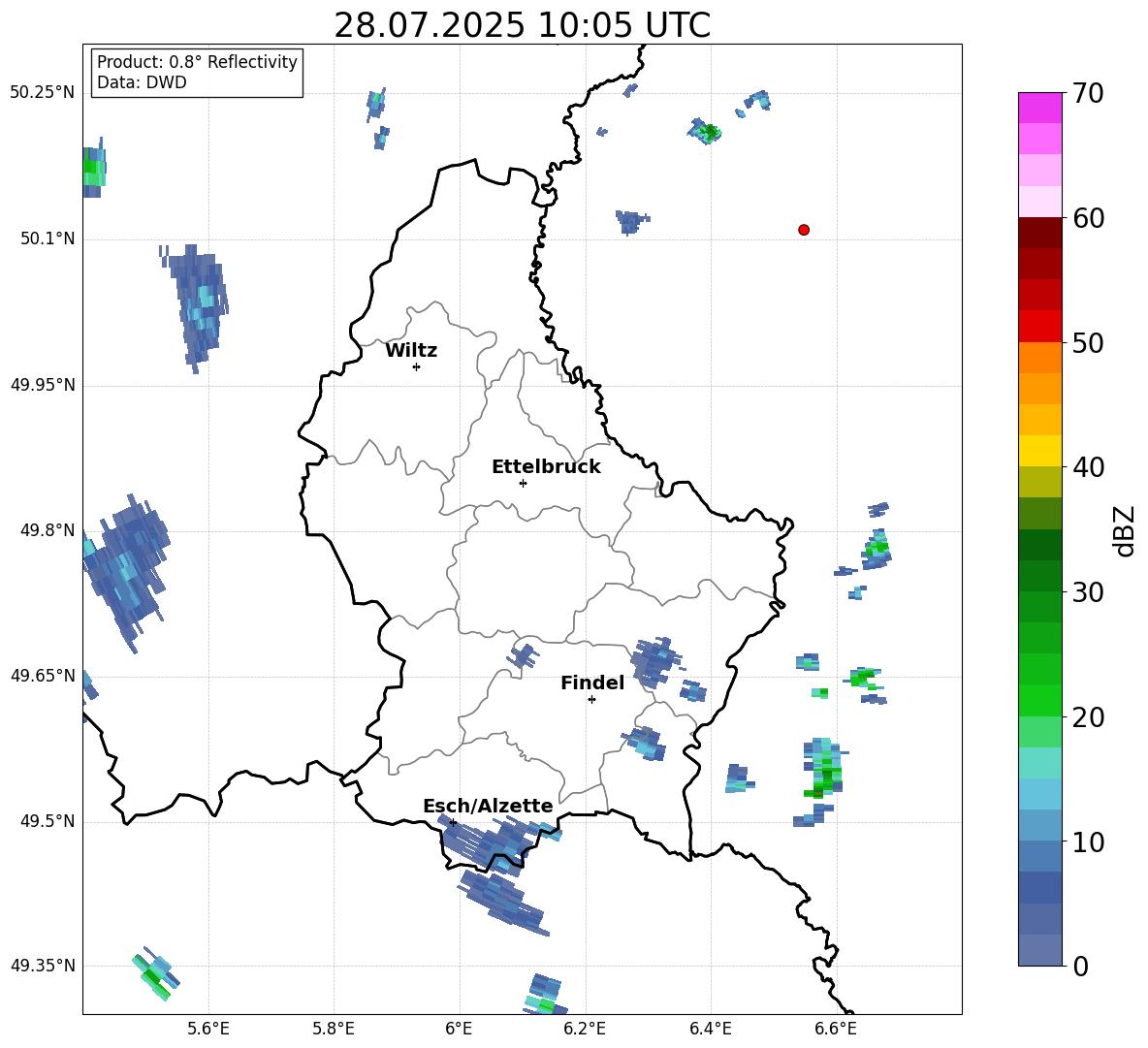
Task: Click the dBZ colorbar label
Action: 1126,530
